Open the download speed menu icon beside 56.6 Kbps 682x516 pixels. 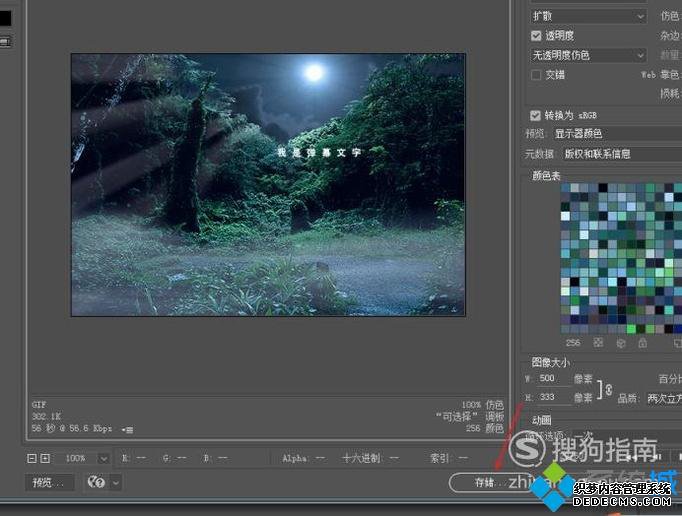pos(127,430)
